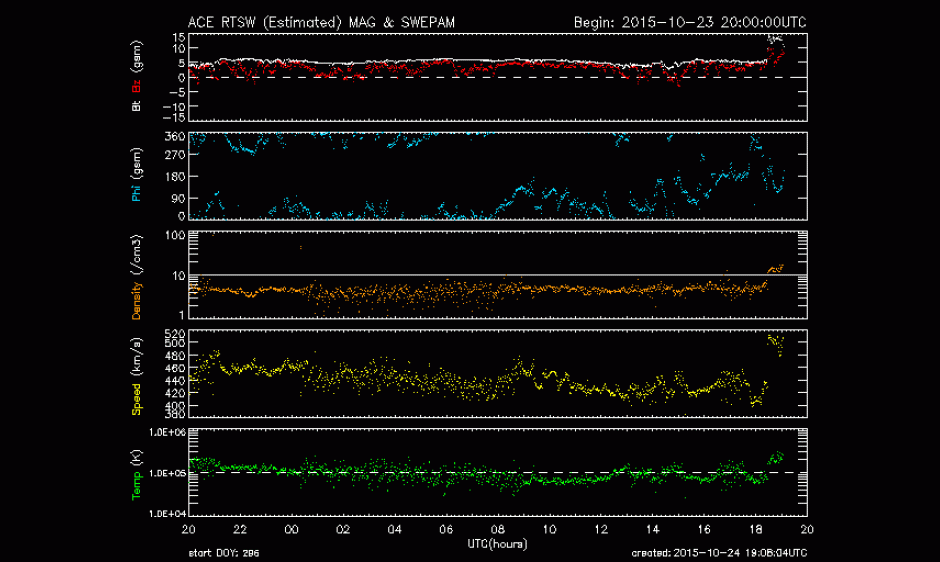Screen dimensions: 940x562
Task: Click the 100 tick on Density axis
Action: (x=174, y=235)
